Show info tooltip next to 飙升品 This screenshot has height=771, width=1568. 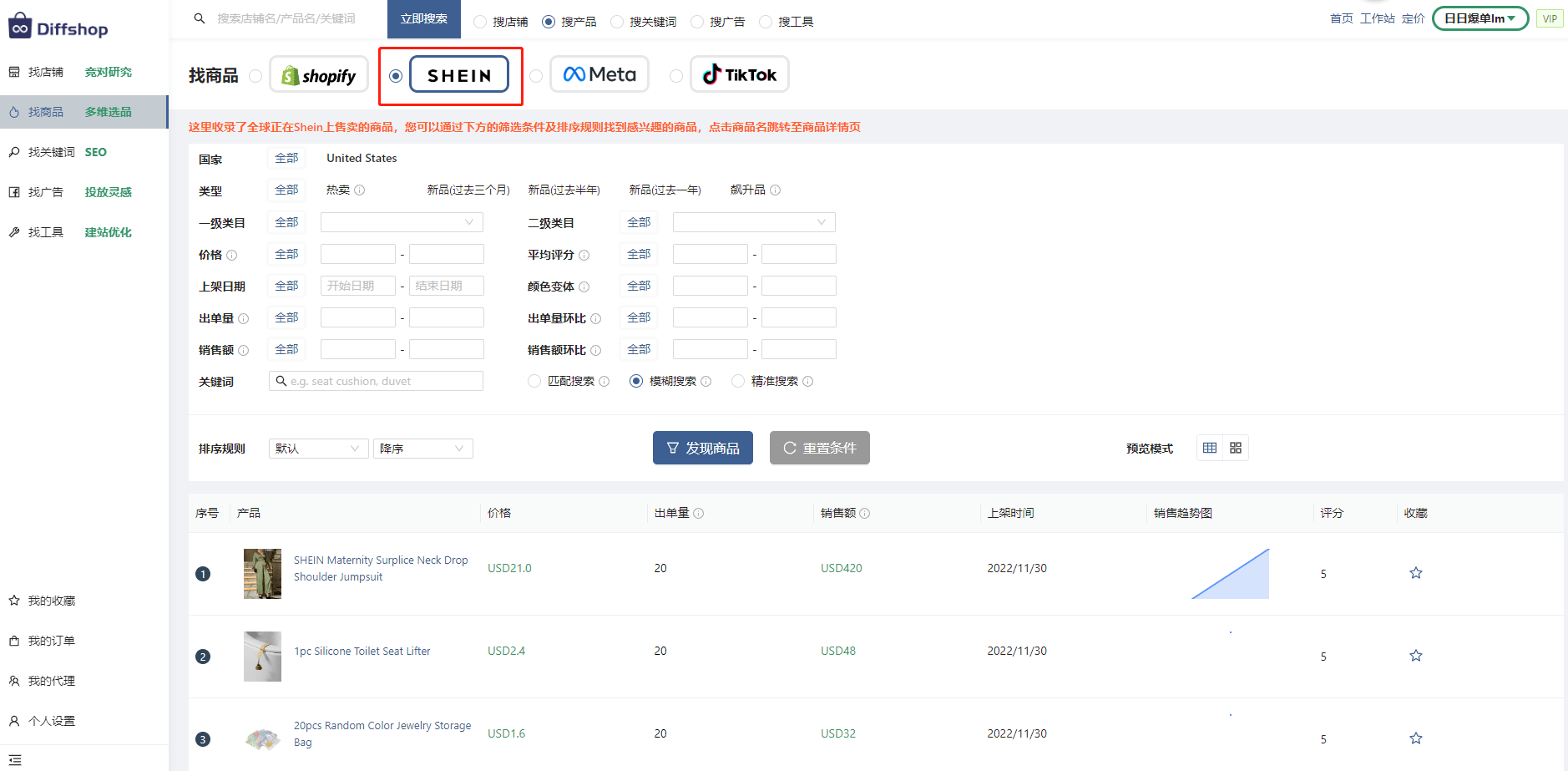776,190
